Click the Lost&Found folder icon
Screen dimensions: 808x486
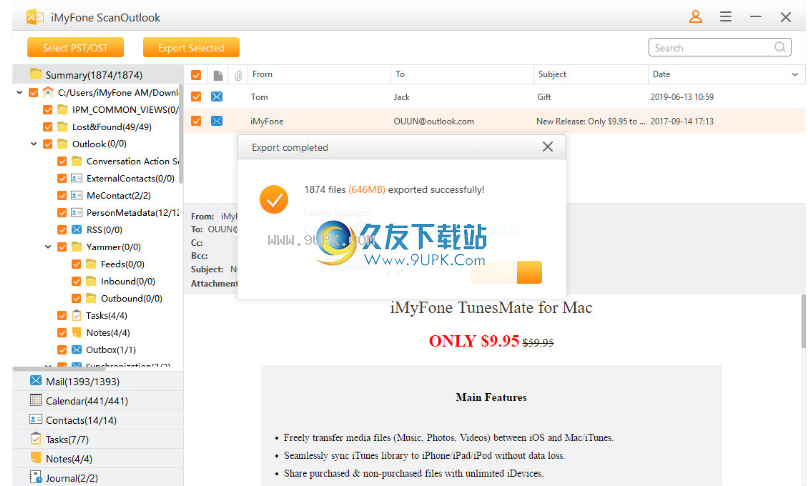(x=62, y=126)
